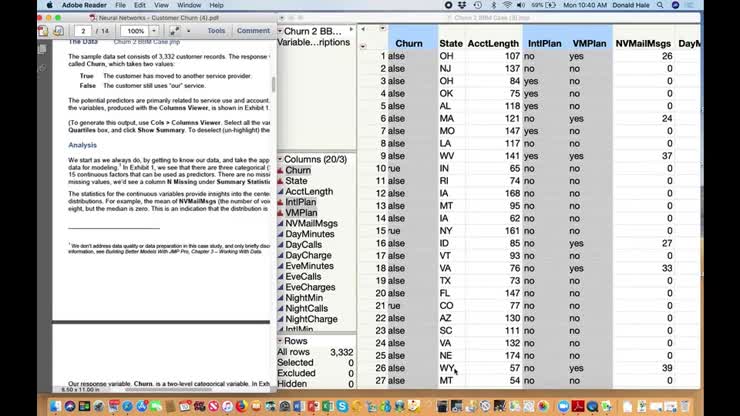Open the dropdown arrow beside read mode icon
The height and width of the screenshot is (416, 740).
[x=188, y=31]
